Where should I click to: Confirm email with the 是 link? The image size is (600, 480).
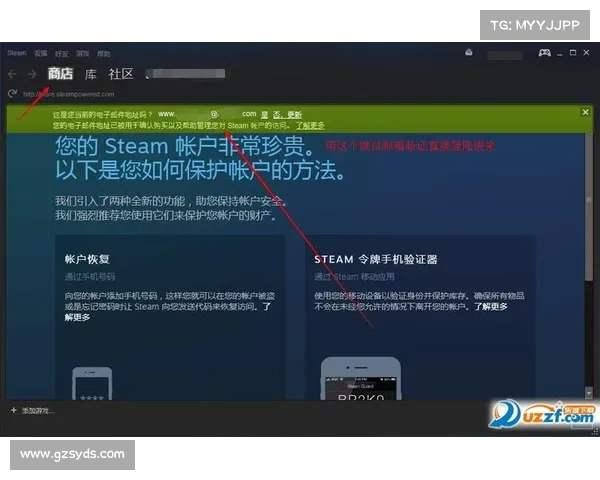pos(264,114)
